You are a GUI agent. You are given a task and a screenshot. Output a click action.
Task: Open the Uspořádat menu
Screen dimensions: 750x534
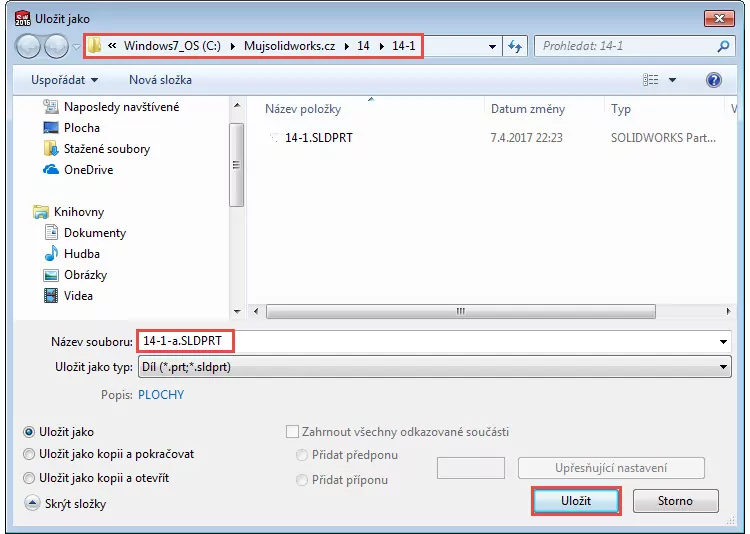(x=64, y=80)
